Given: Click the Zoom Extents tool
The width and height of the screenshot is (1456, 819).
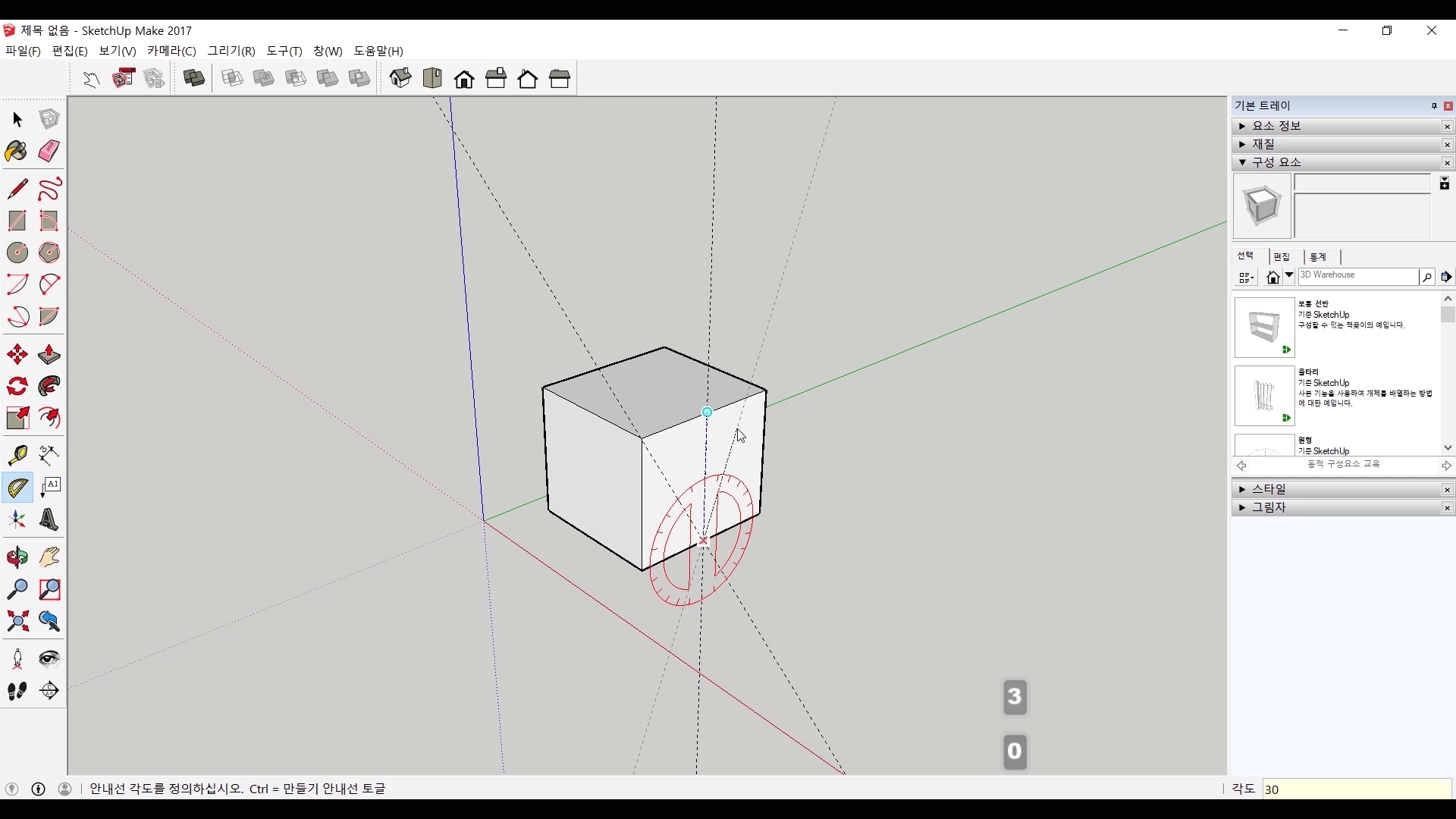Looking at the screenshot, I should click(17, 622).
